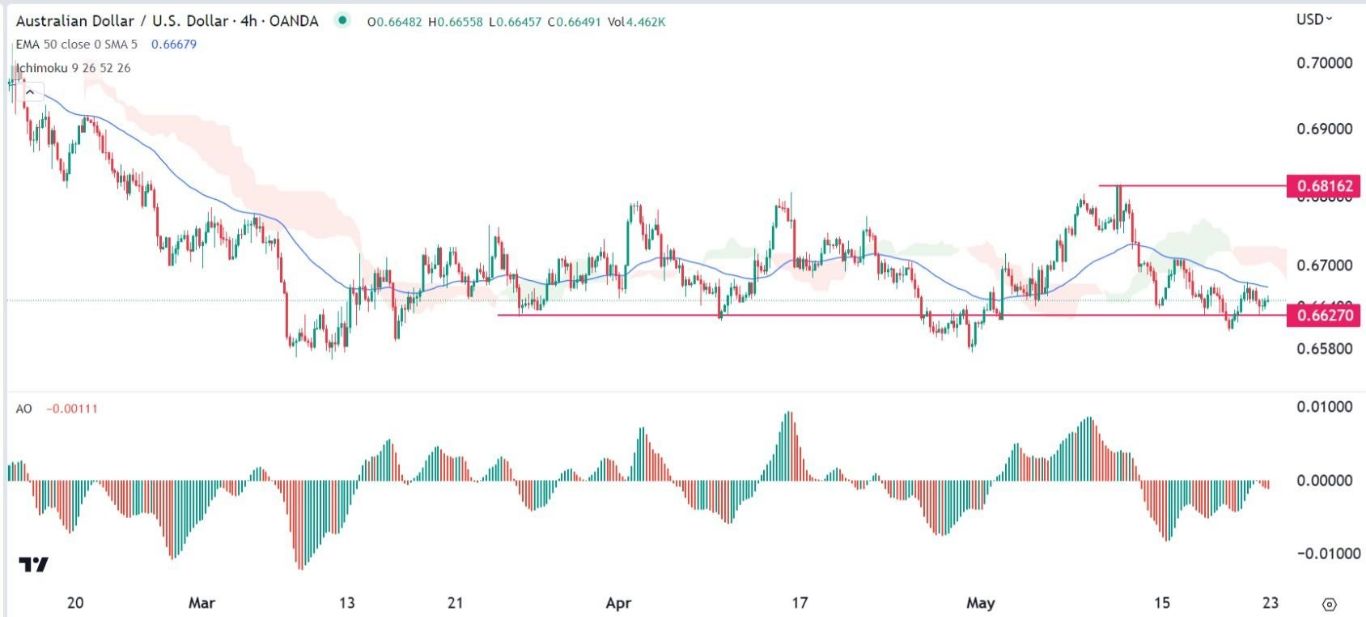Click the Apr label on the time axis

[620, 603]
